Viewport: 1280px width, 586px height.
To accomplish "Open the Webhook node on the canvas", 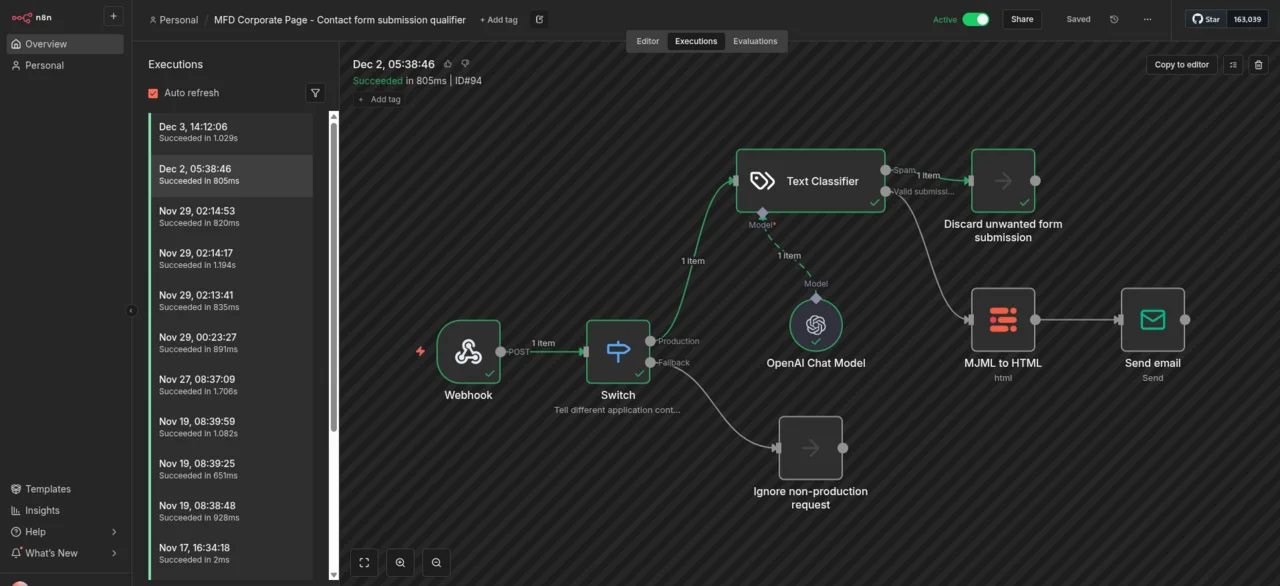I will [468, 352].
